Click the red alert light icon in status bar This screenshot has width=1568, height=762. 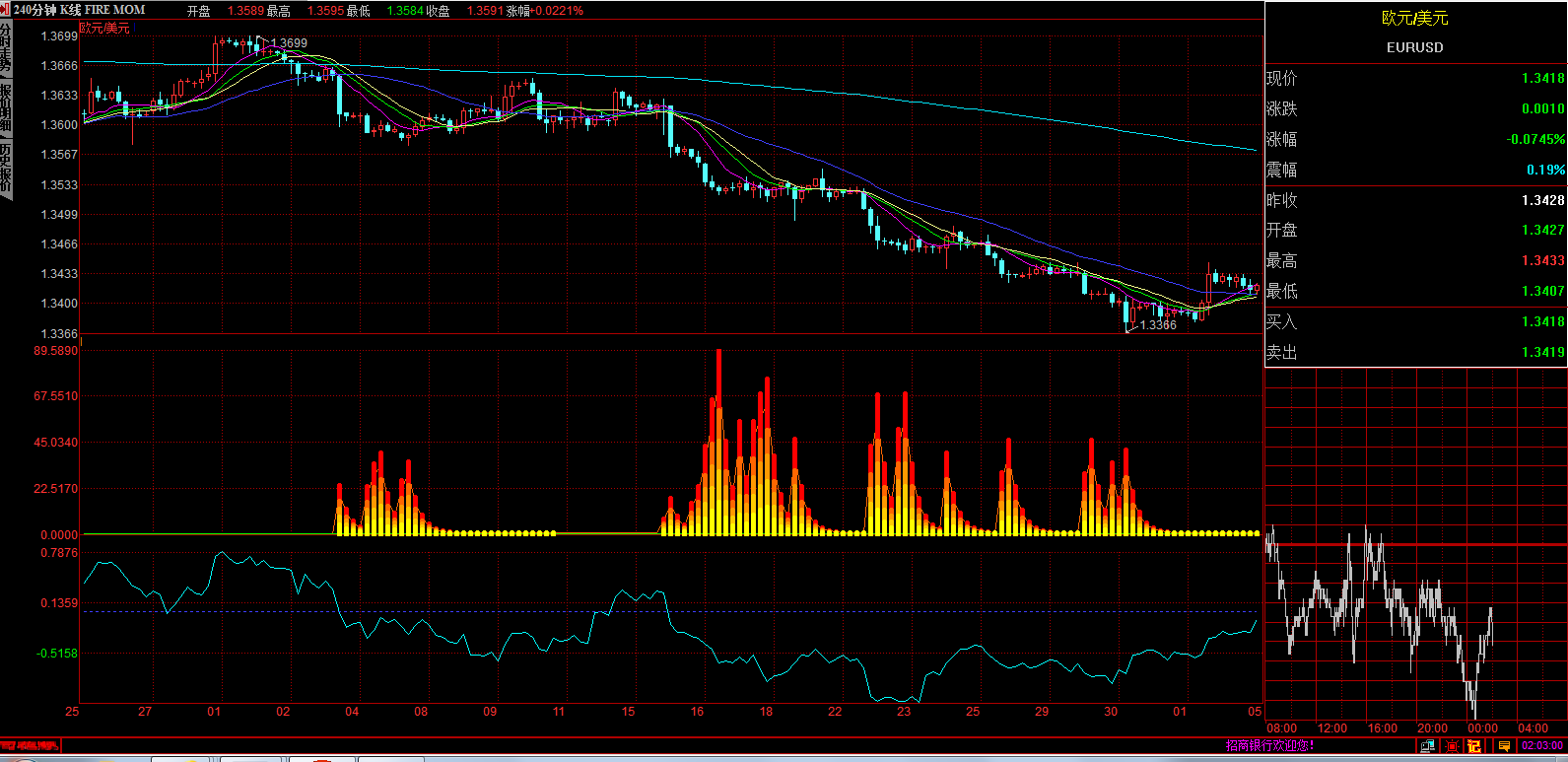coord(1452,746)
